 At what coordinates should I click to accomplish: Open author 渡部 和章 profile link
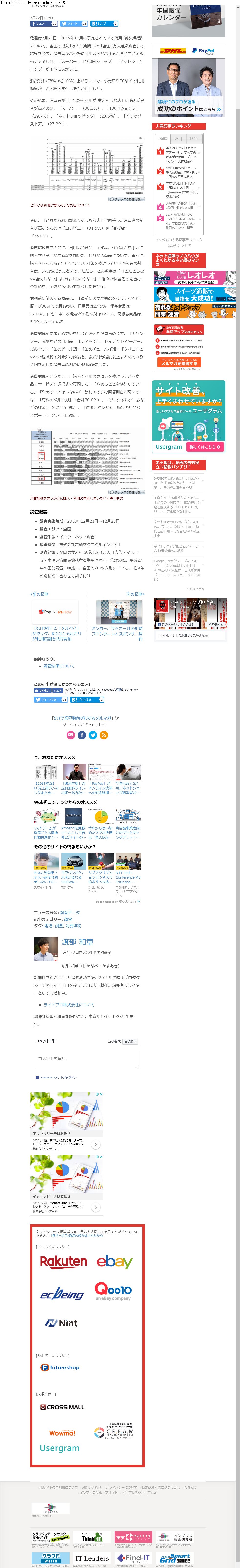point(77,942)
